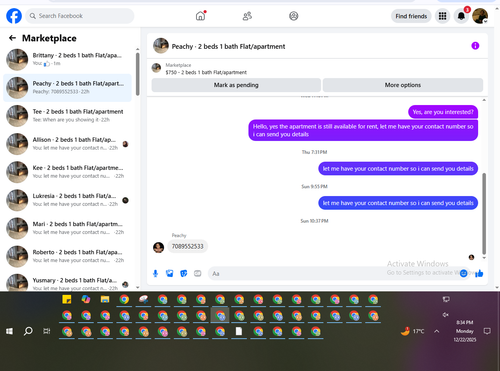Open Allison's conversation
The width and height of the screenshot is (500, 371).
click(x=67, y=144)
